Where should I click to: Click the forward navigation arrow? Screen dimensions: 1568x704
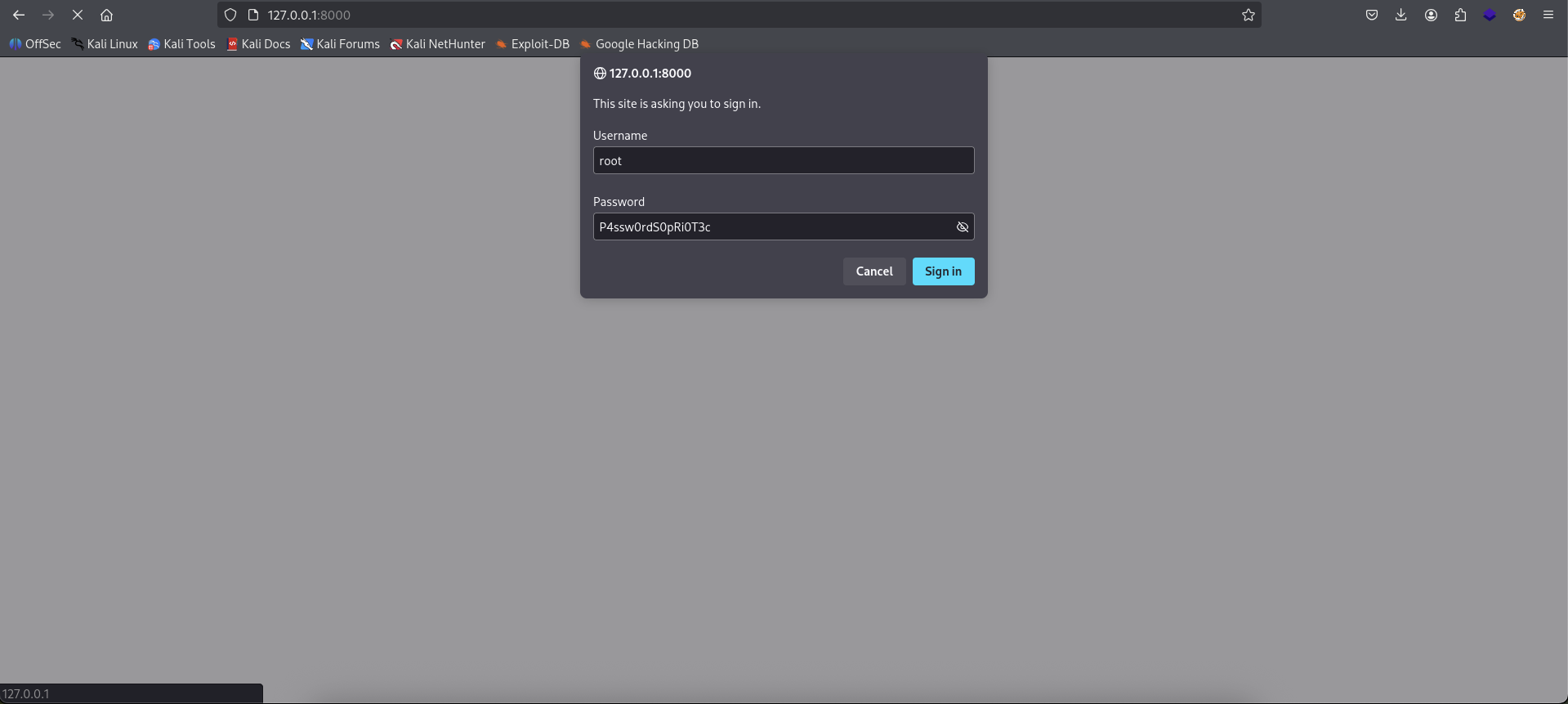click(x=48, y=15)
